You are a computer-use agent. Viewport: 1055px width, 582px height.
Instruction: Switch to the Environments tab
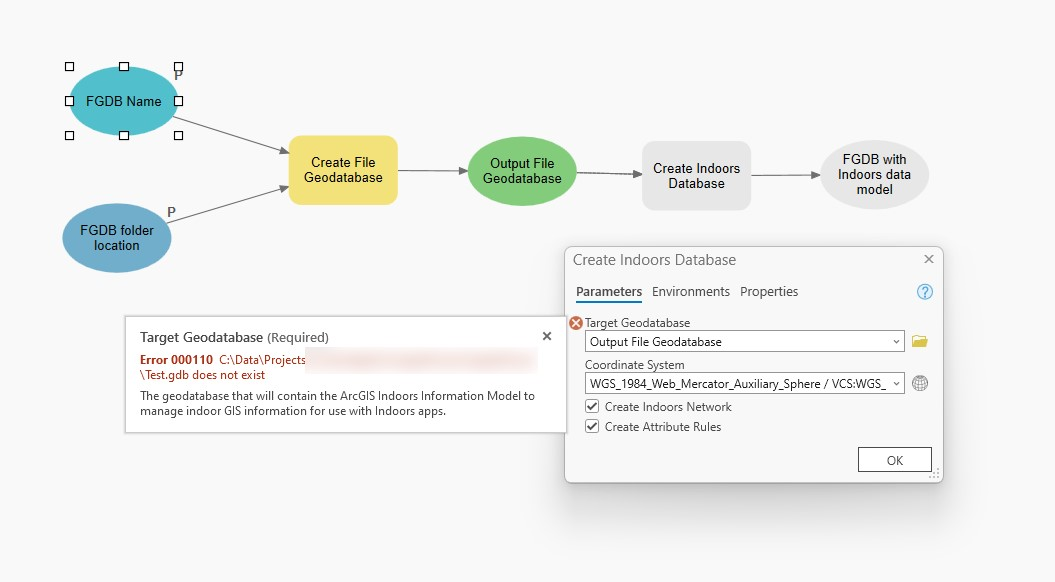point(690,291)
